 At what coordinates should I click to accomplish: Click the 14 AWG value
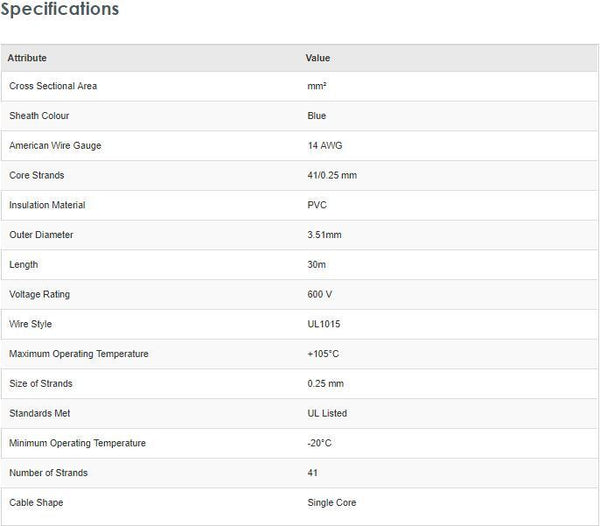tap(325, 146)
